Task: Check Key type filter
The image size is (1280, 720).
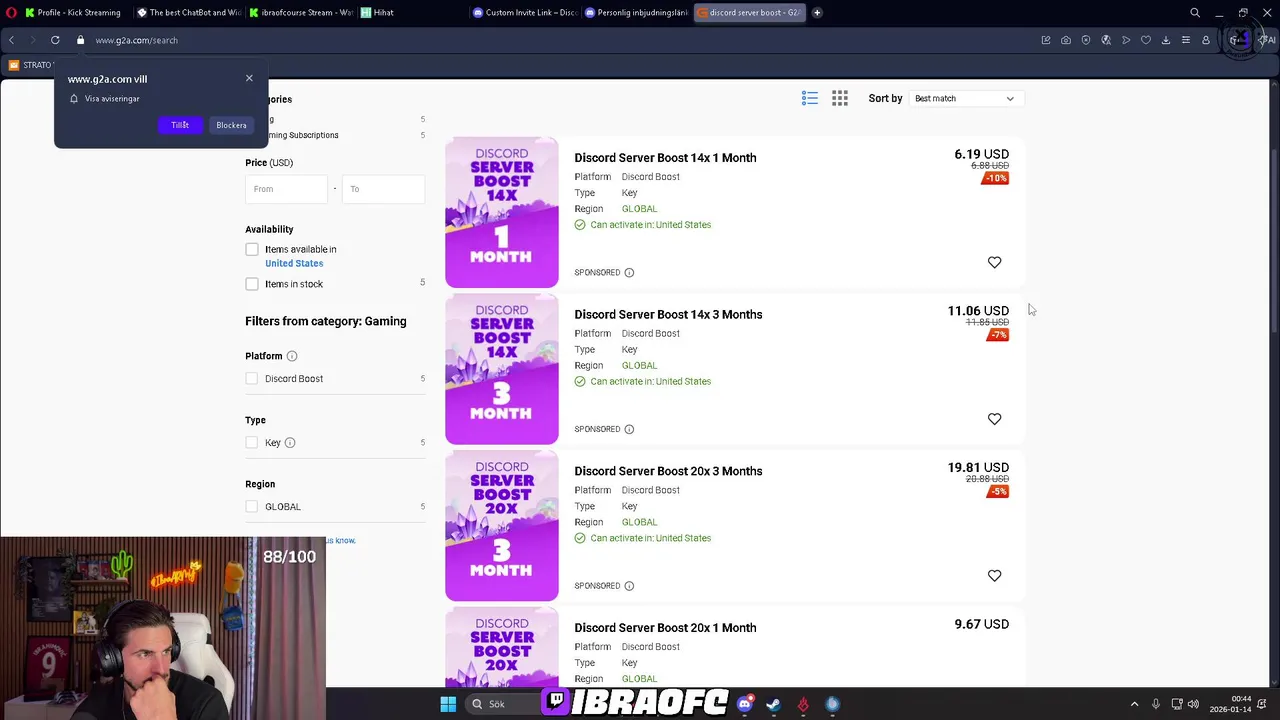Action: point(252,442)
